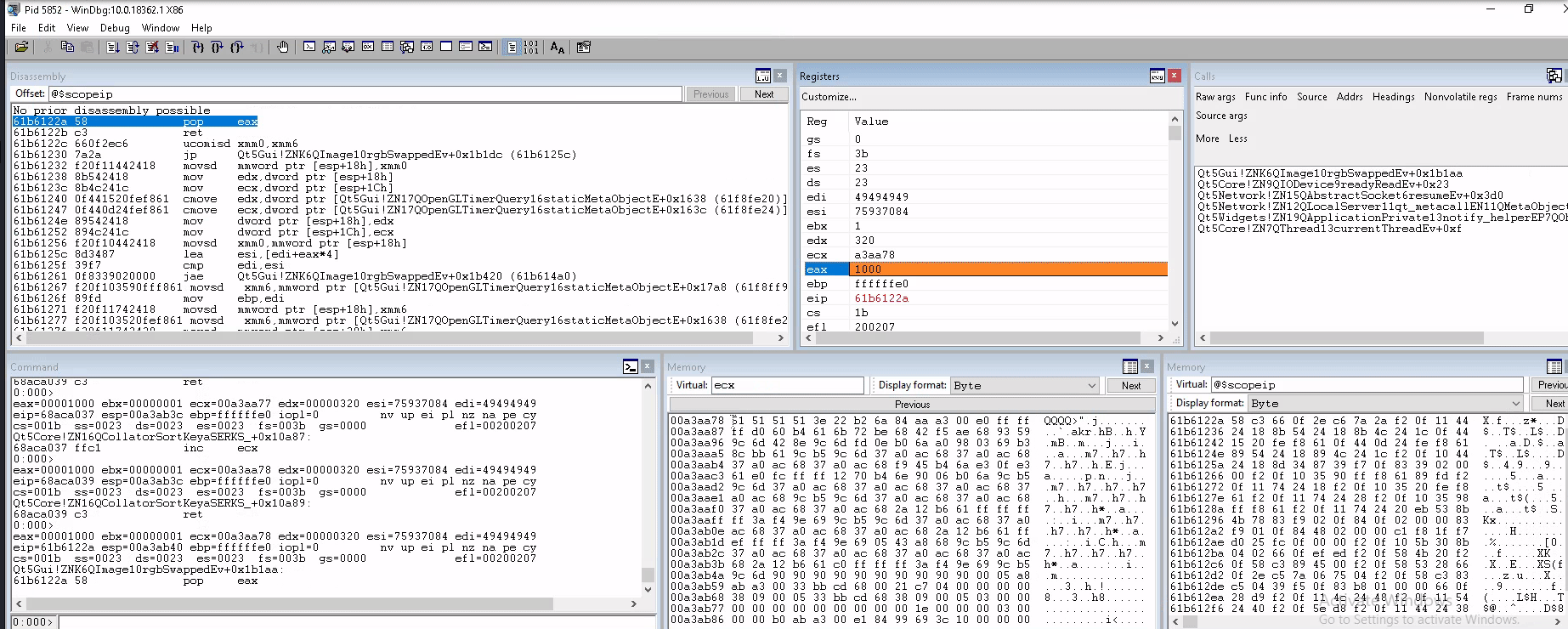Select Qt5Core!ZN9QIODevice9readyReadEv+0x23 call frame

[x=1323, y=184]
